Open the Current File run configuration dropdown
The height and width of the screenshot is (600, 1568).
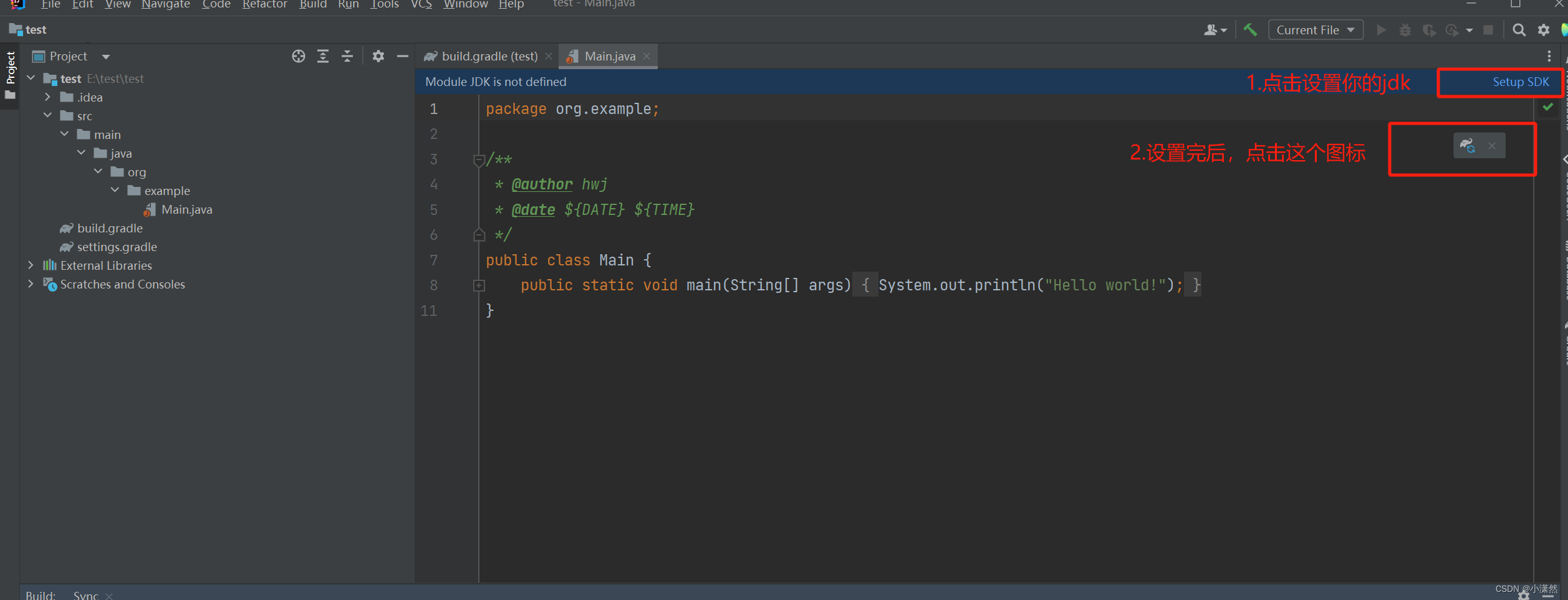(1315, 30)
